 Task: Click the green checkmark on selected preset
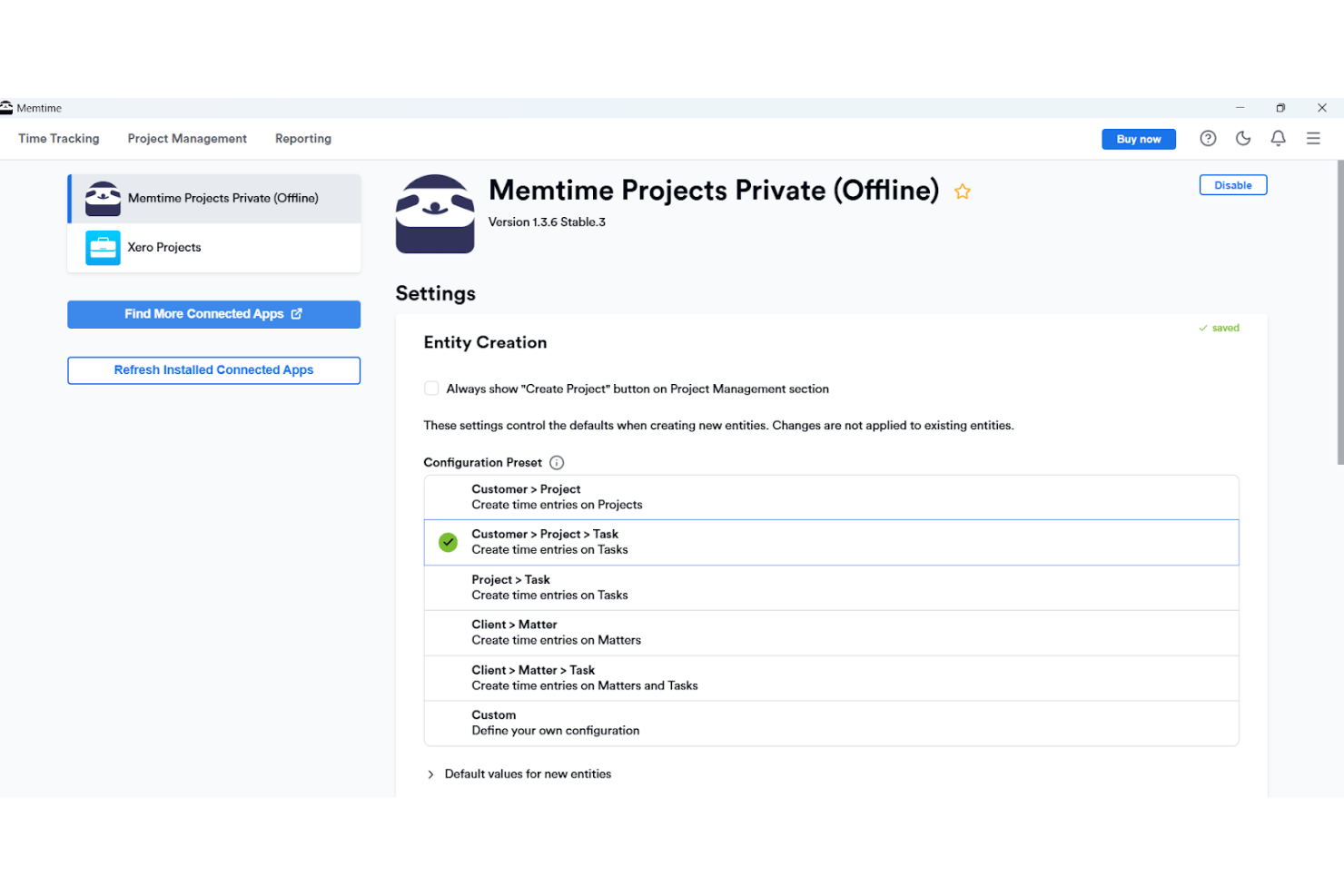(x=448, y=542)
